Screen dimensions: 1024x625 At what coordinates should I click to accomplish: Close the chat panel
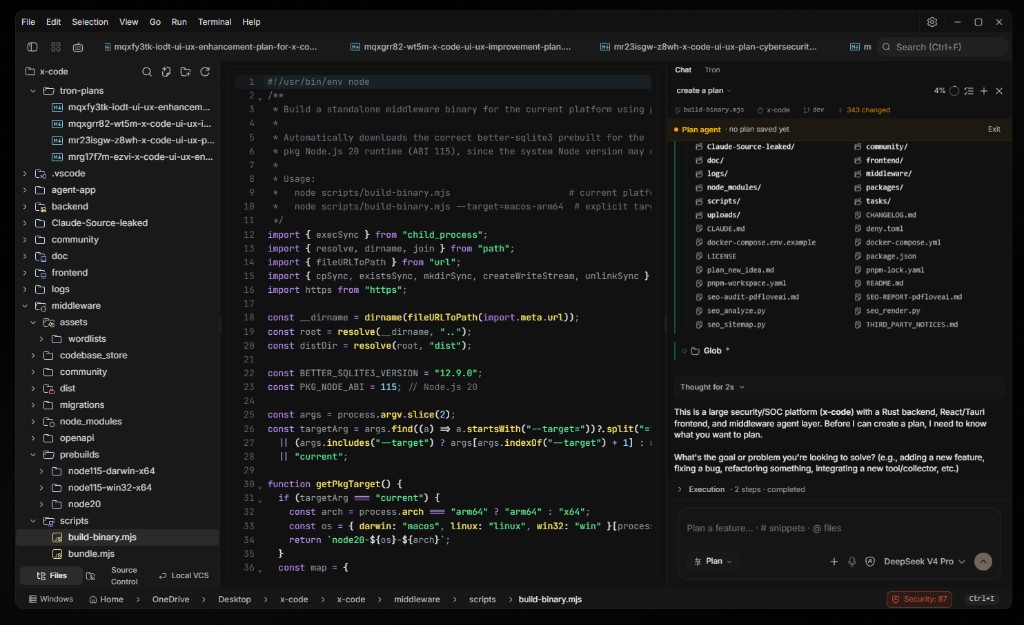(x=999, y=91)
